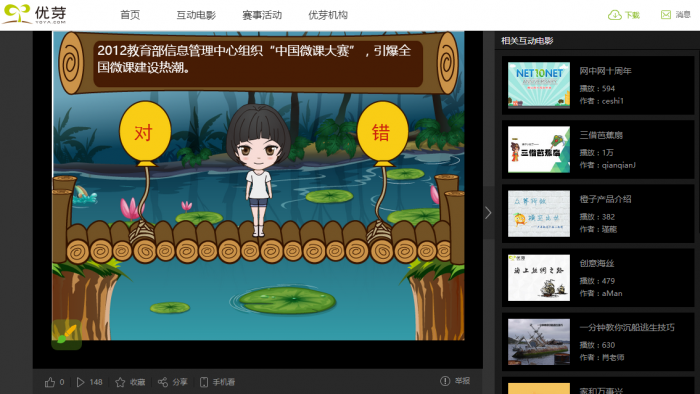
Task: Collapse sidebar with the chevron arrow
Action: pos(488,213)
